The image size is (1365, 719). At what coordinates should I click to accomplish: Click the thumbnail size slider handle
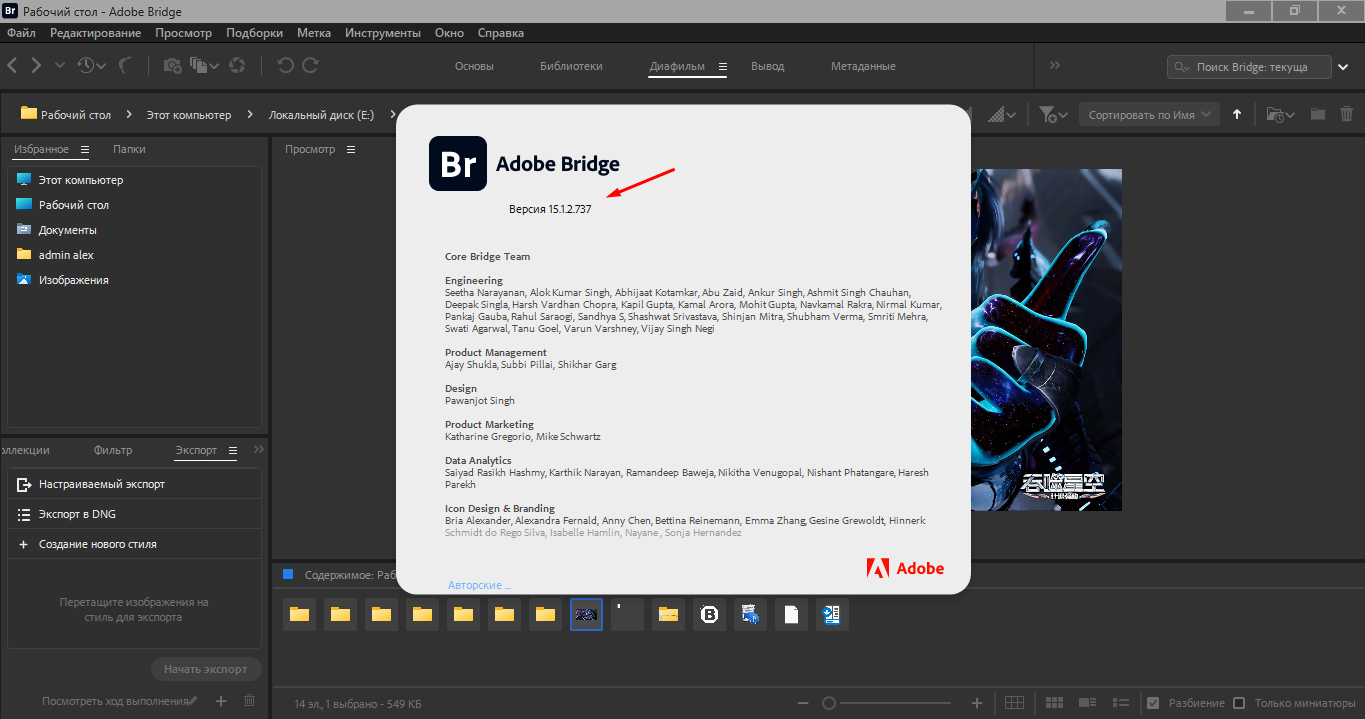pyautogui.click(x=828, y=703)
